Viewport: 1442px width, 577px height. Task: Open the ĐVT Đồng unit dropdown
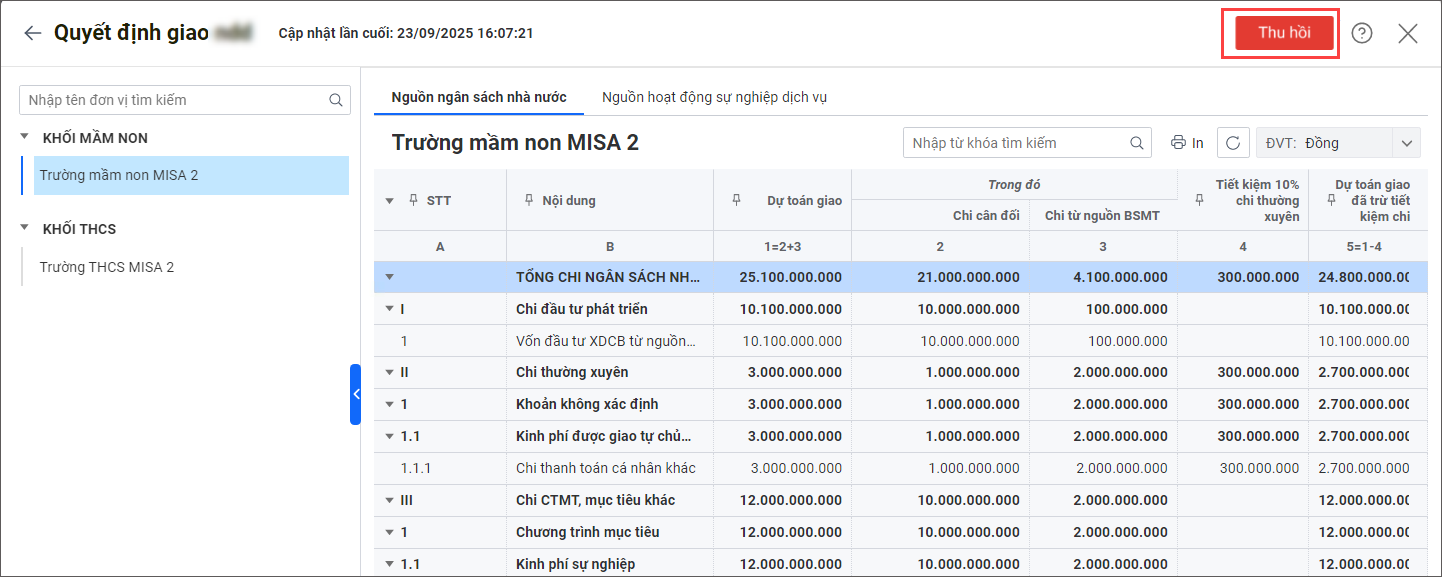[x=1408, y=143]
